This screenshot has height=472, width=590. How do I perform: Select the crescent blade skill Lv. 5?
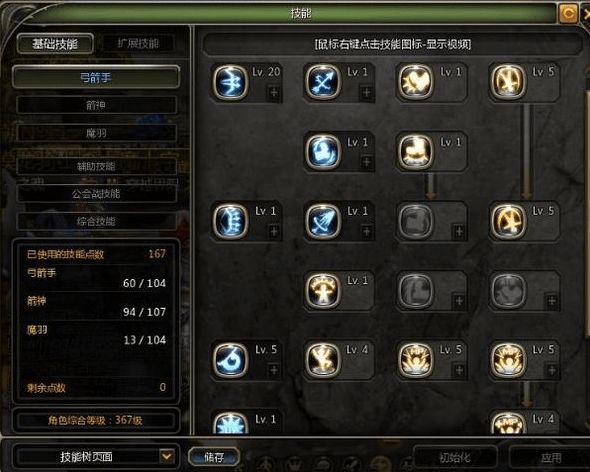[230, 359]
